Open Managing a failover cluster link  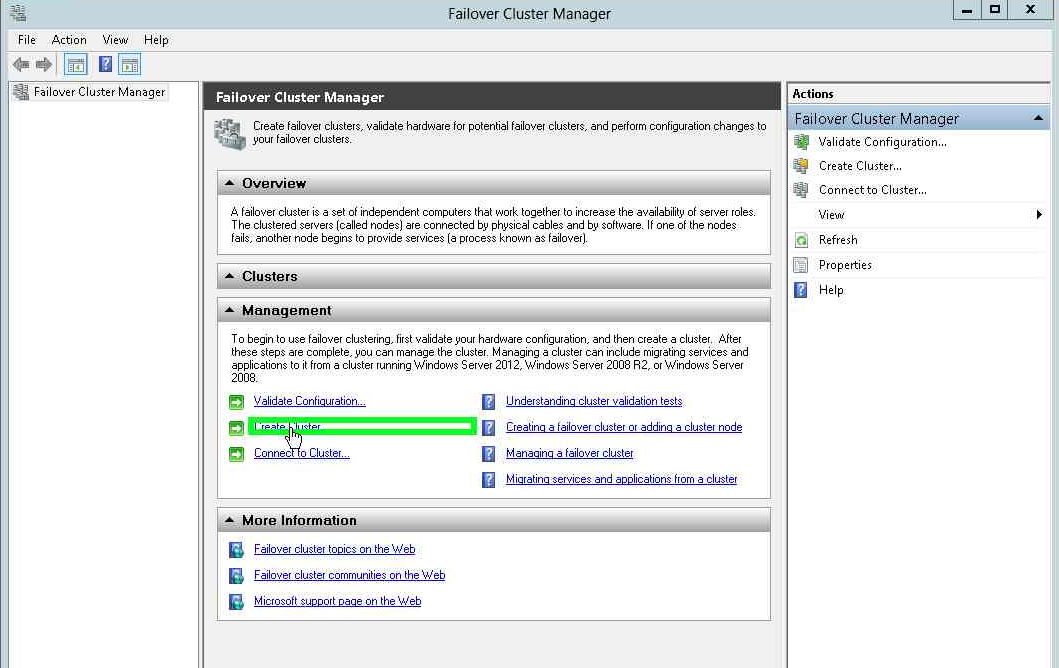click(x=569, y=453)
